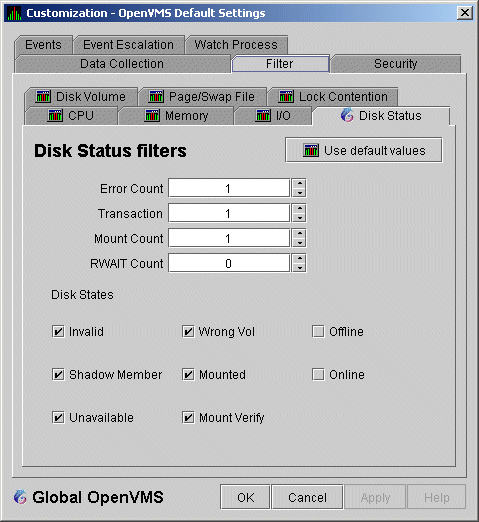Enable the Offline disk state checkbox
Screen dimensions: 479x522
pyautogui.click(x=318, y=332)
